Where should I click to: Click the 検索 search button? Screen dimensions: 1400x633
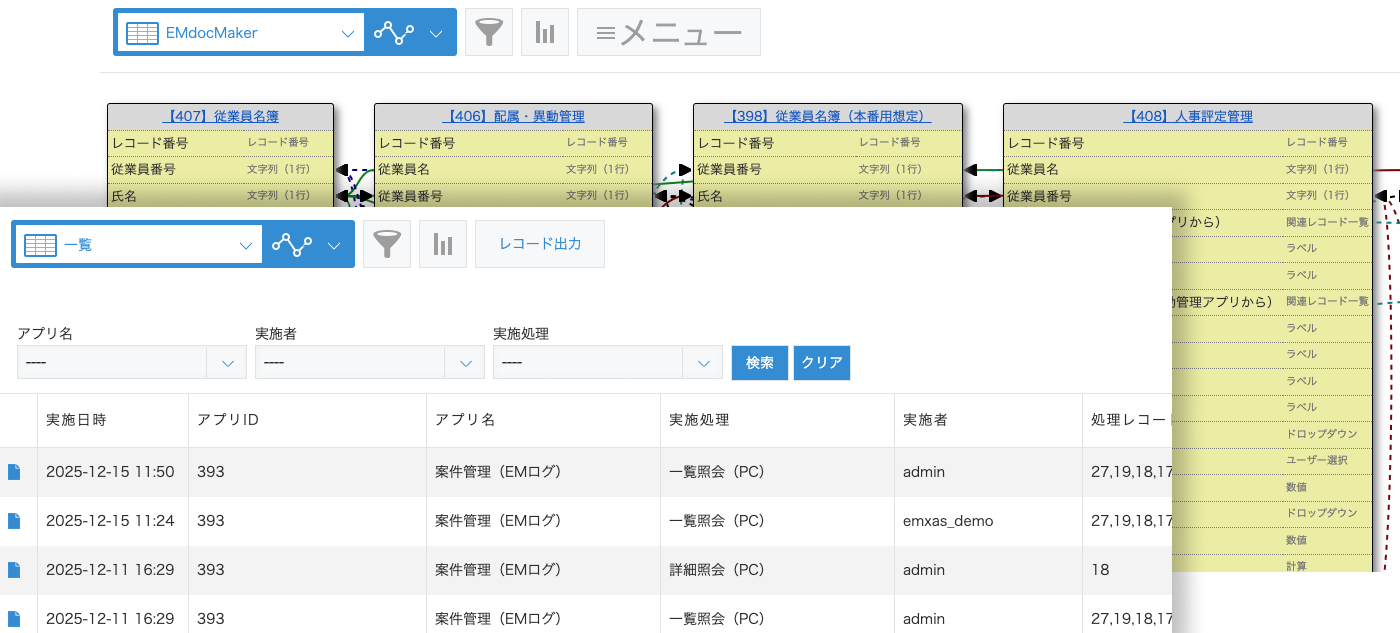(x=759, y=362)
